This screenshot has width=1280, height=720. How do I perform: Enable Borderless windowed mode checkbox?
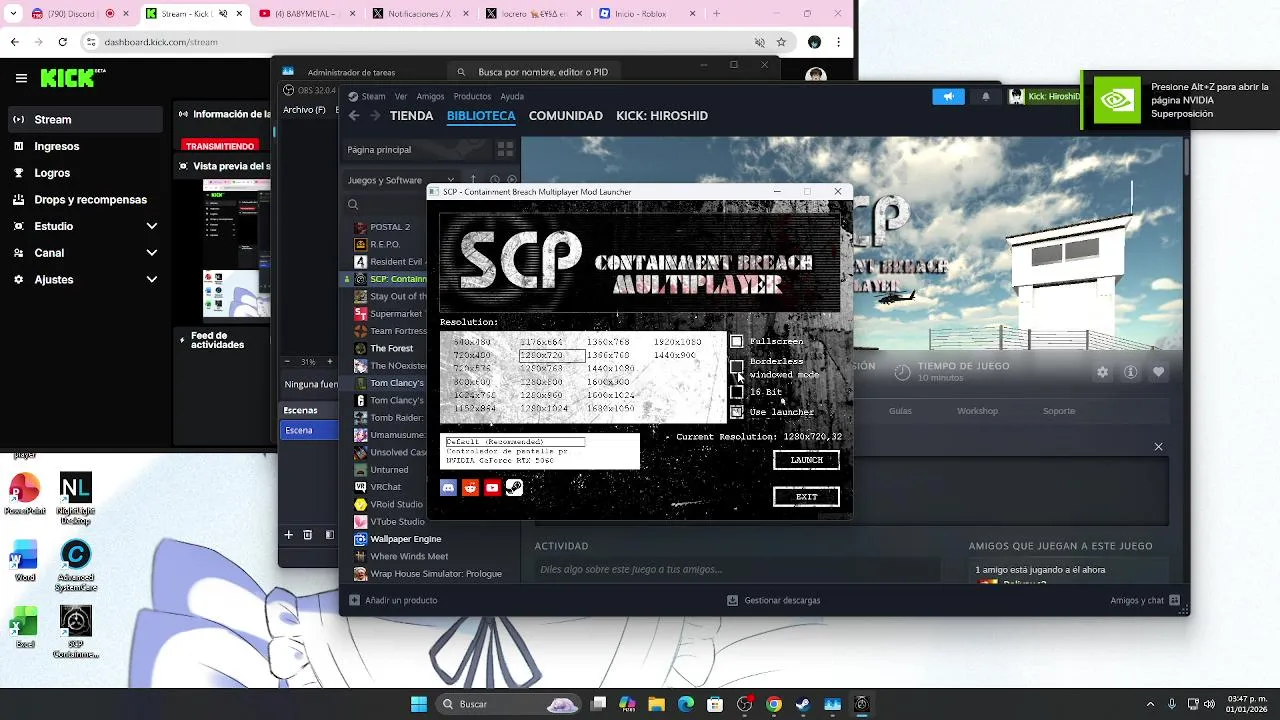[737, 367]
